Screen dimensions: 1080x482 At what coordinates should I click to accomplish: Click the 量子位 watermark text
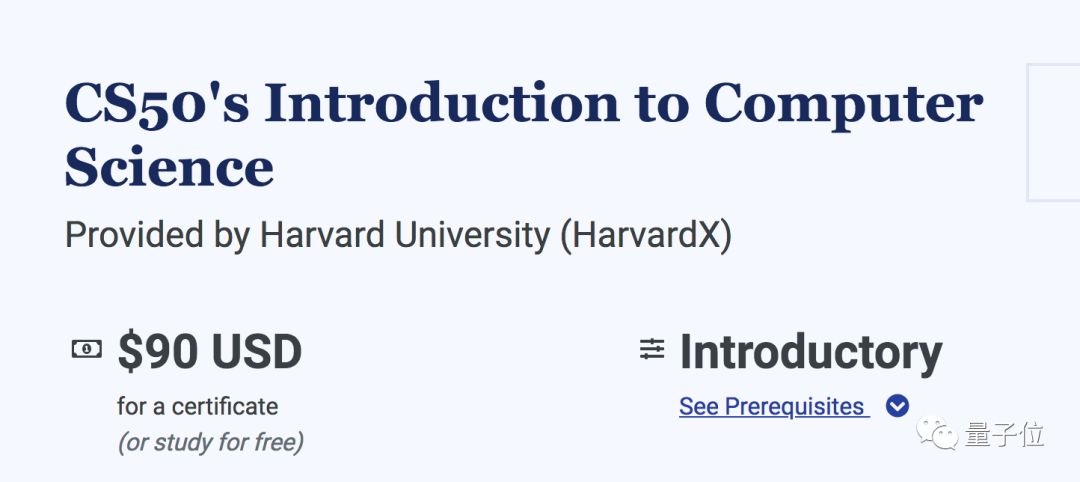coord(1005,434)
